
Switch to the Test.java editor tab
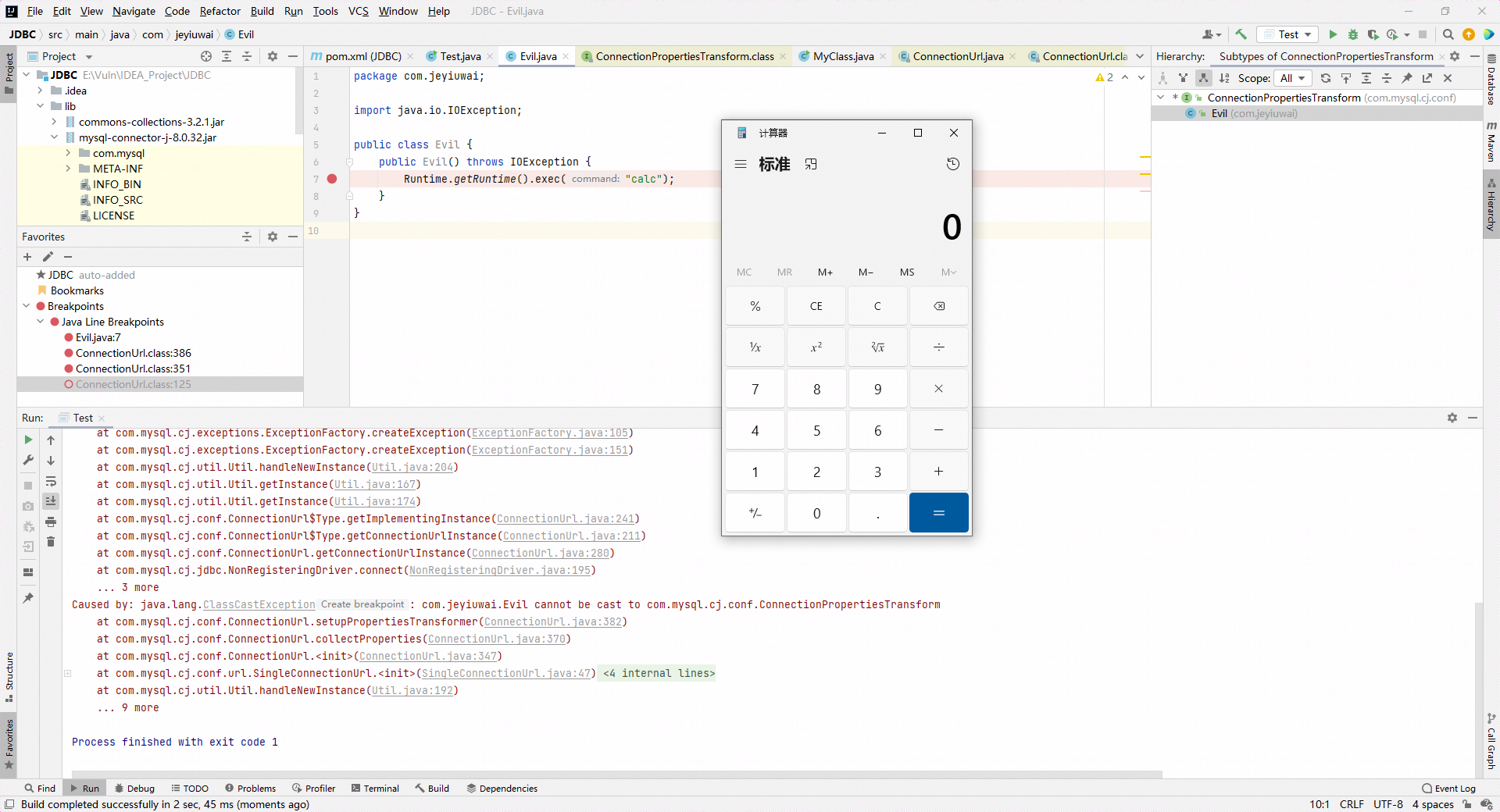coord(459,56)
